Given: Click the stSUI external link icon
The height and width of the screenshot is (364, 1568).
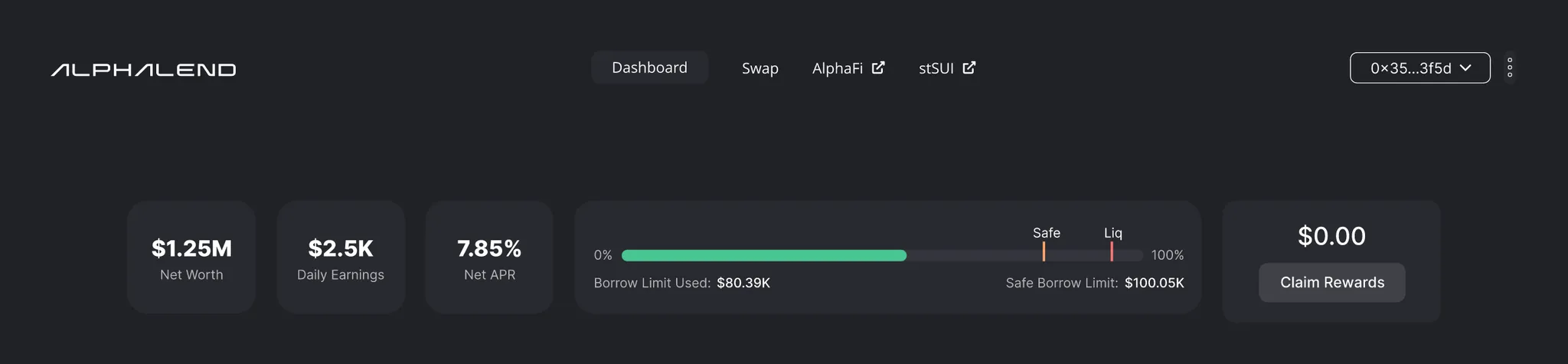Looking at the screenshot, I should pyautogui.click(x=969, y=67).
